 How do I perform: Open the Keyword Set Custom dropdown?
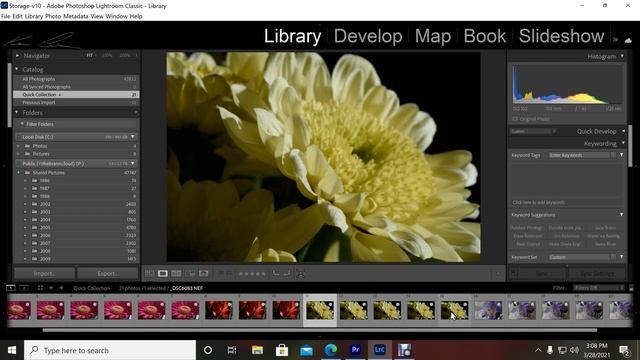[x=581, y=257]
